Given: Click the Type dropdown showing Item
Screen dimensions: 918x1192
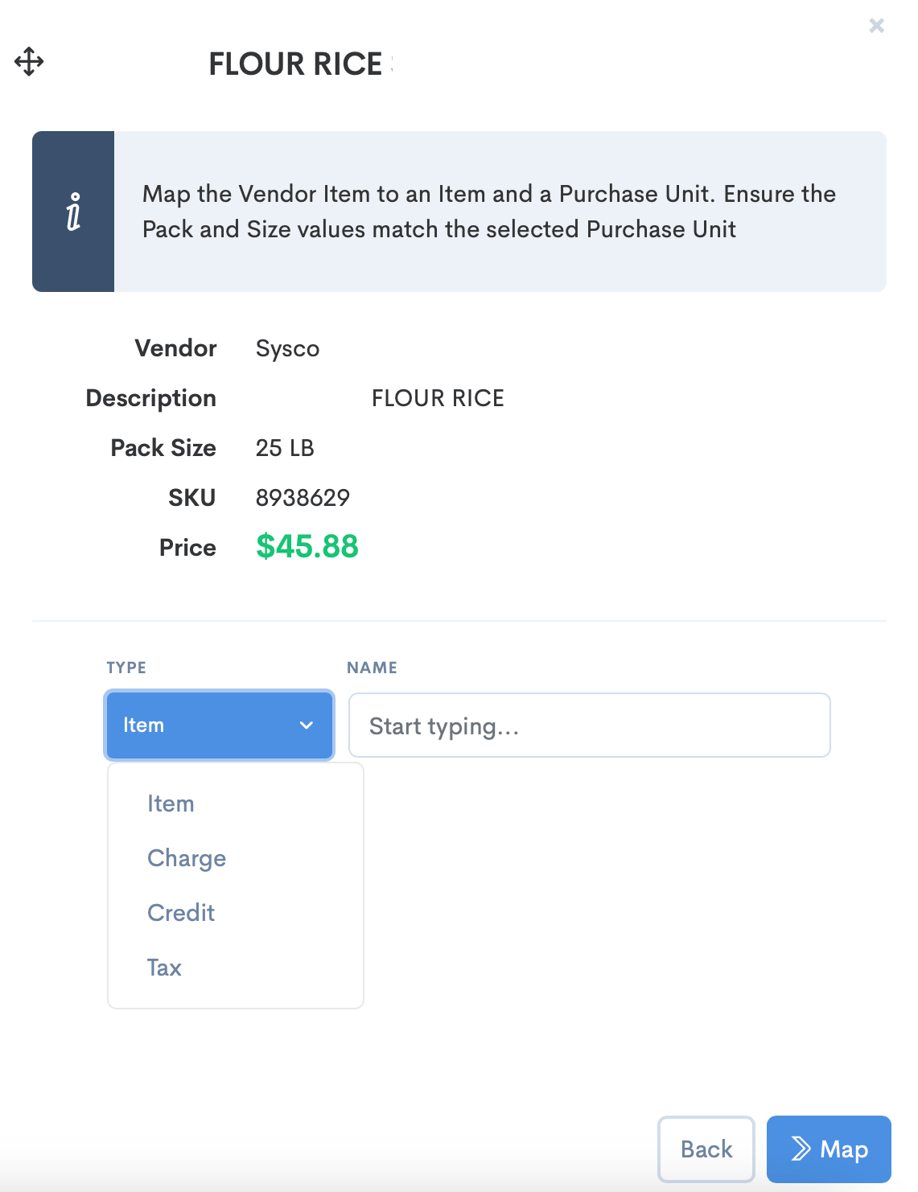Looking at the screenshot, I should pyautogui.click(x=219, y=725).
